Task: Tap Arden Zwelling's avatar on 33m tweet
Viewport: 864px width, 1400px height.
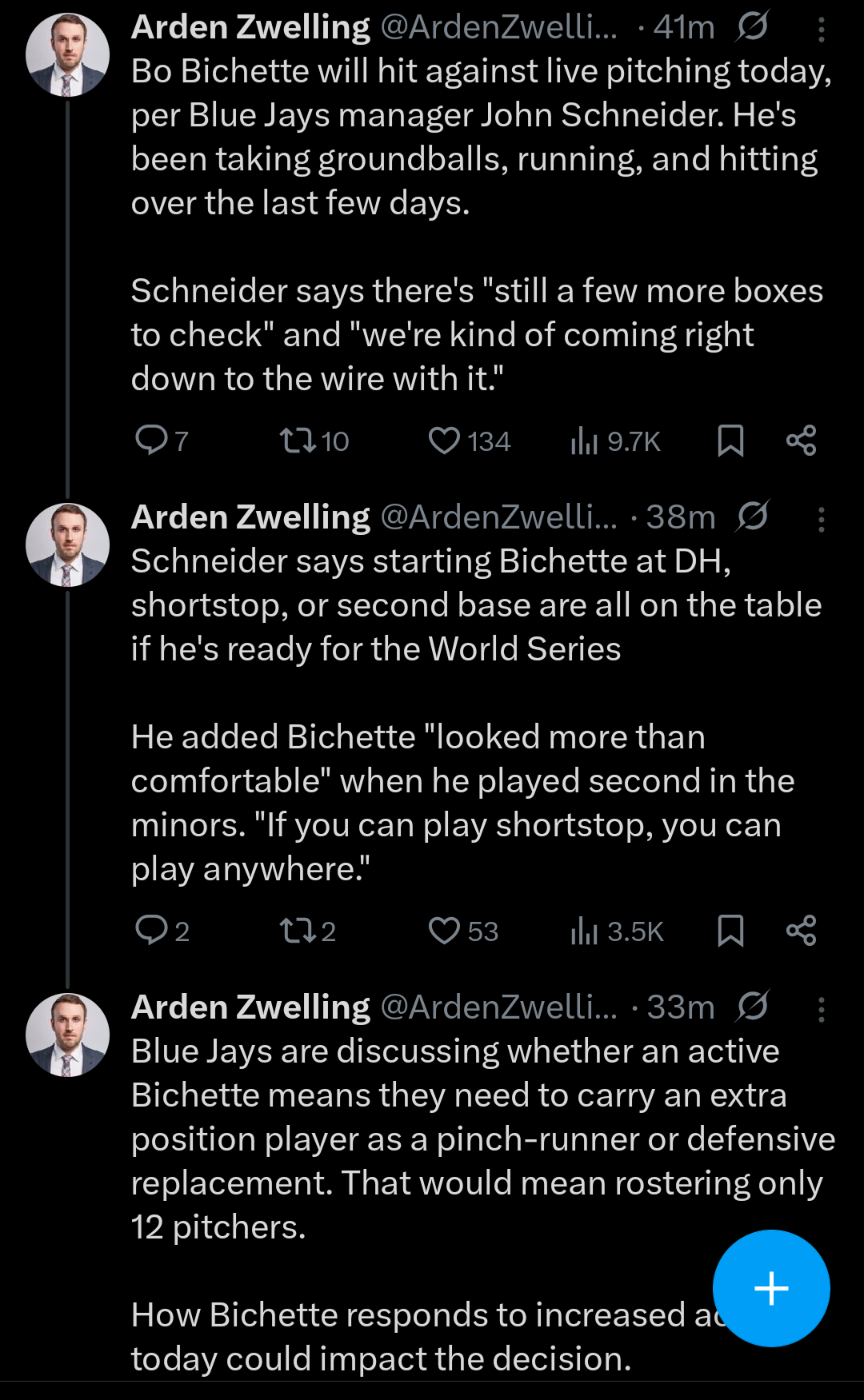Action: (67, 1035)
